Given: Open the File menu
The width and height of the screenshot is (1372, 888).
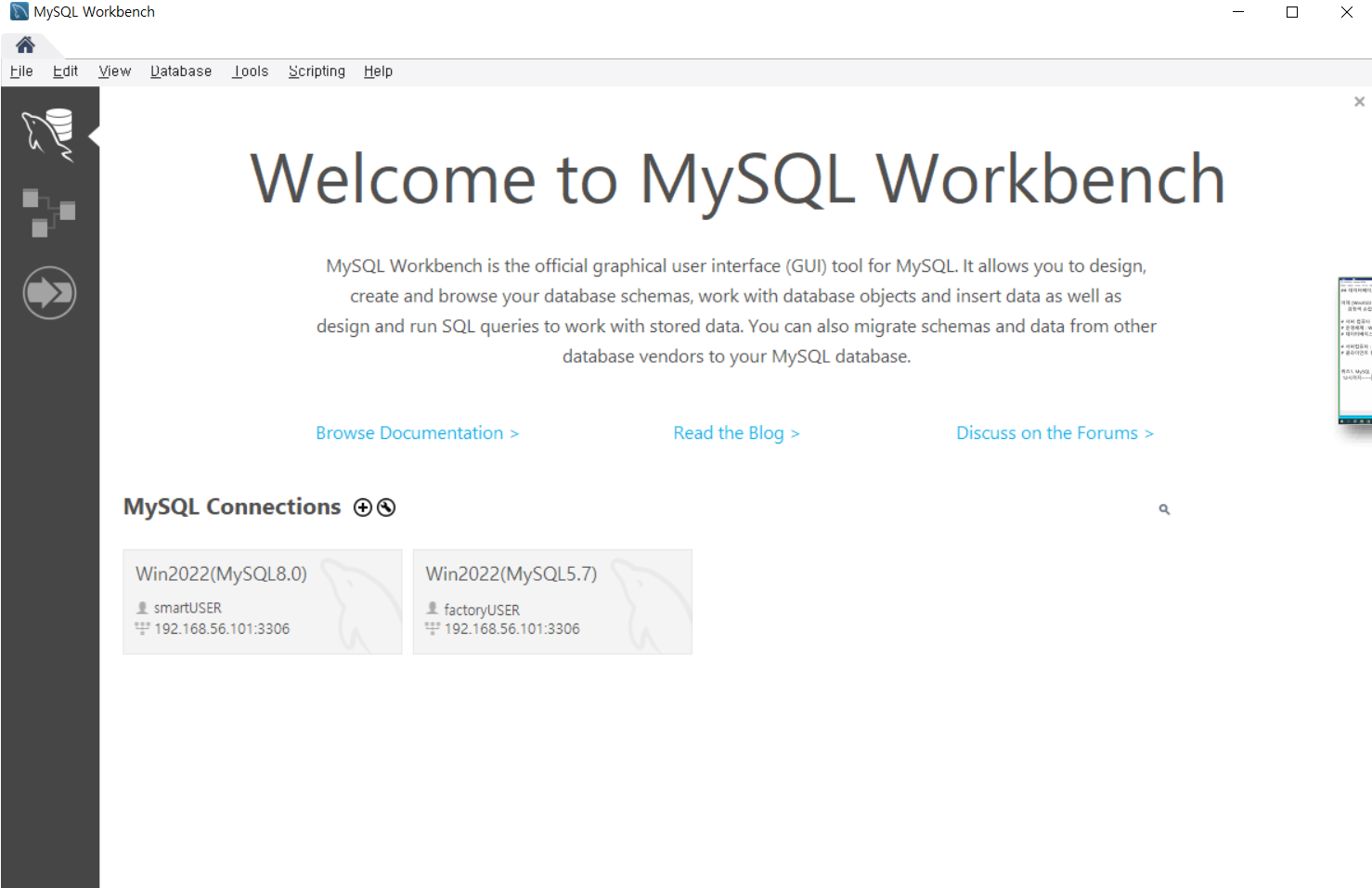Looking at the screenshot, I should 21,71.
